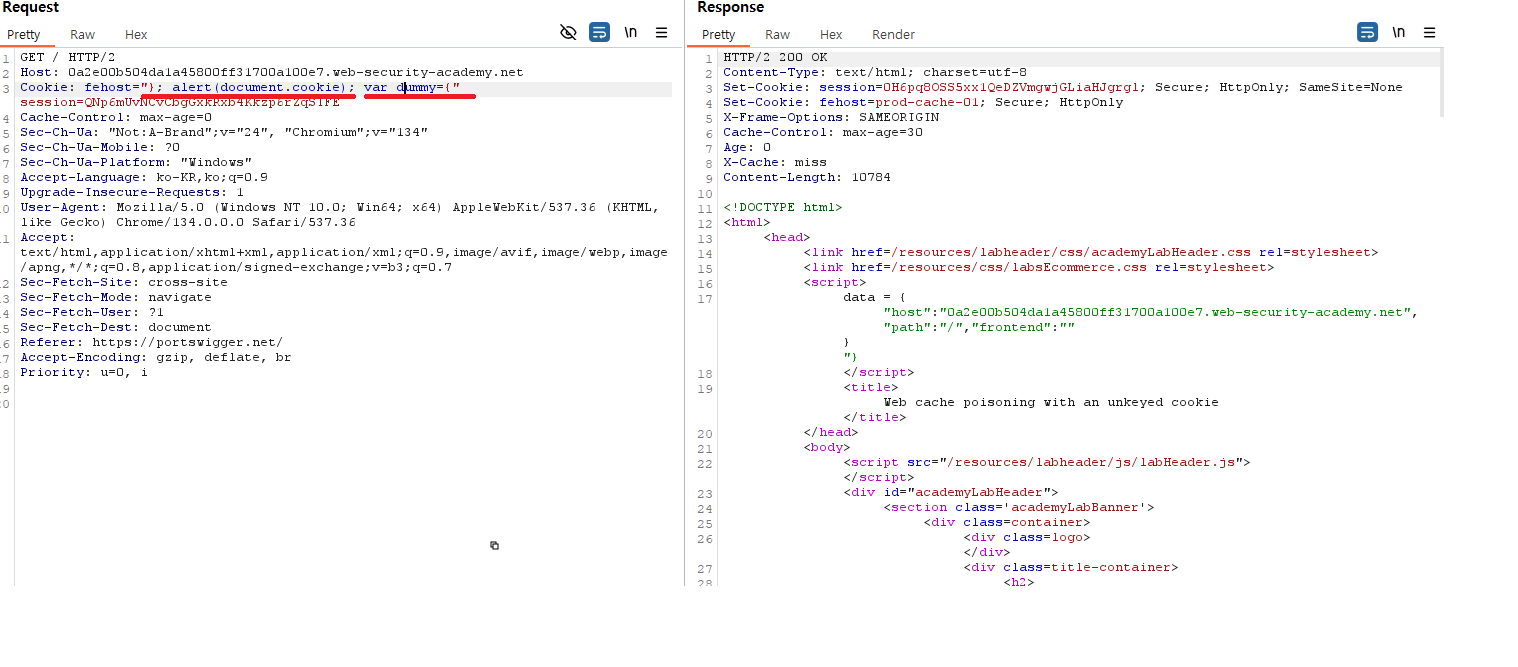Click the 'Cache-Control: max-age=0' request line
This screenshot has height=667, width=1518.
[x=116, y=117]
